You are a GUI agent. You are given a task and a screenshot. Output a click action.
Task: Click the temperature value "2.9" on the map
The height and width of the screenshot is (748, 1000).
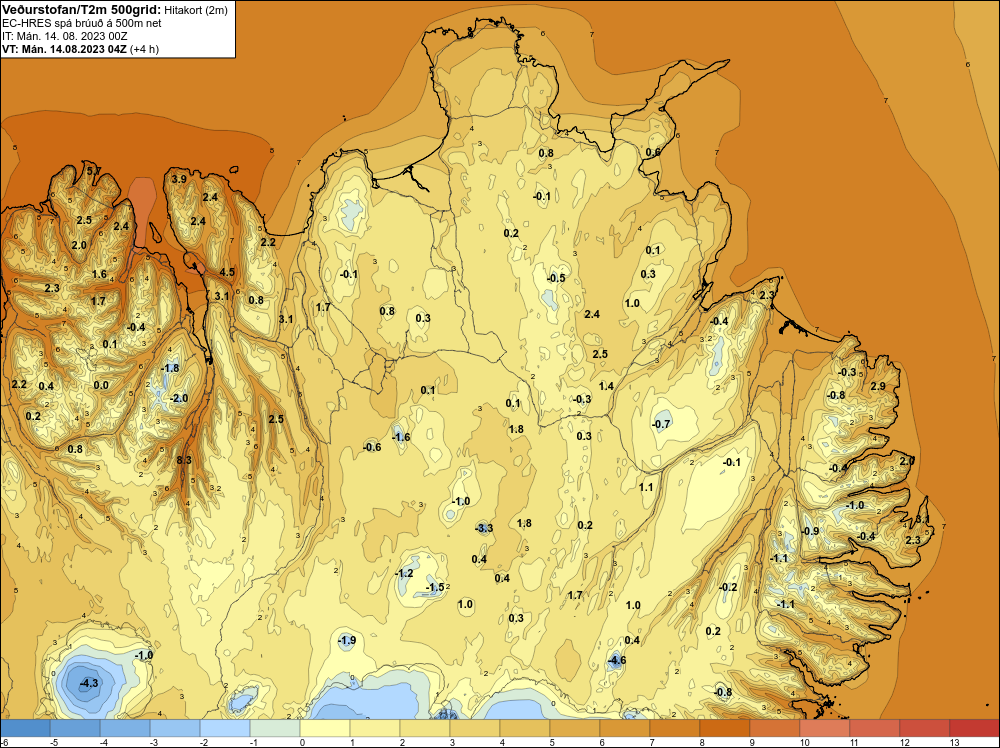click(878, 386)
